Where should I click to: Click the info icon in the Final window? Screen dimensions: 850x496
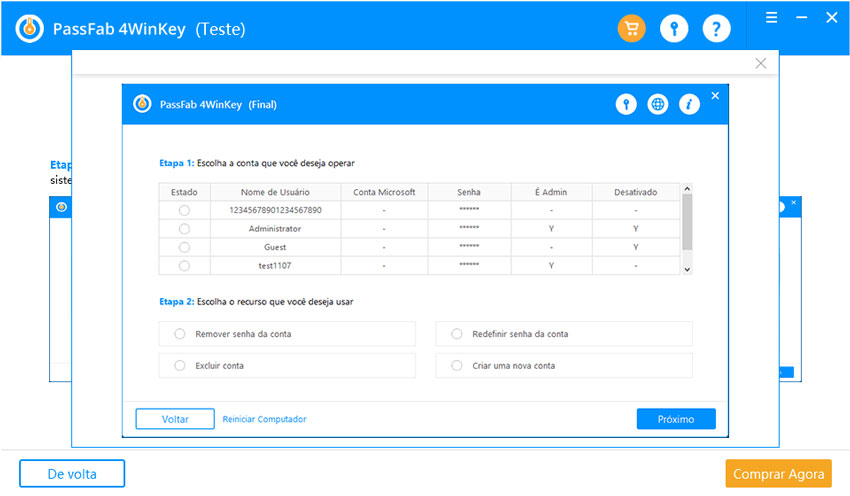pos(688,104)
